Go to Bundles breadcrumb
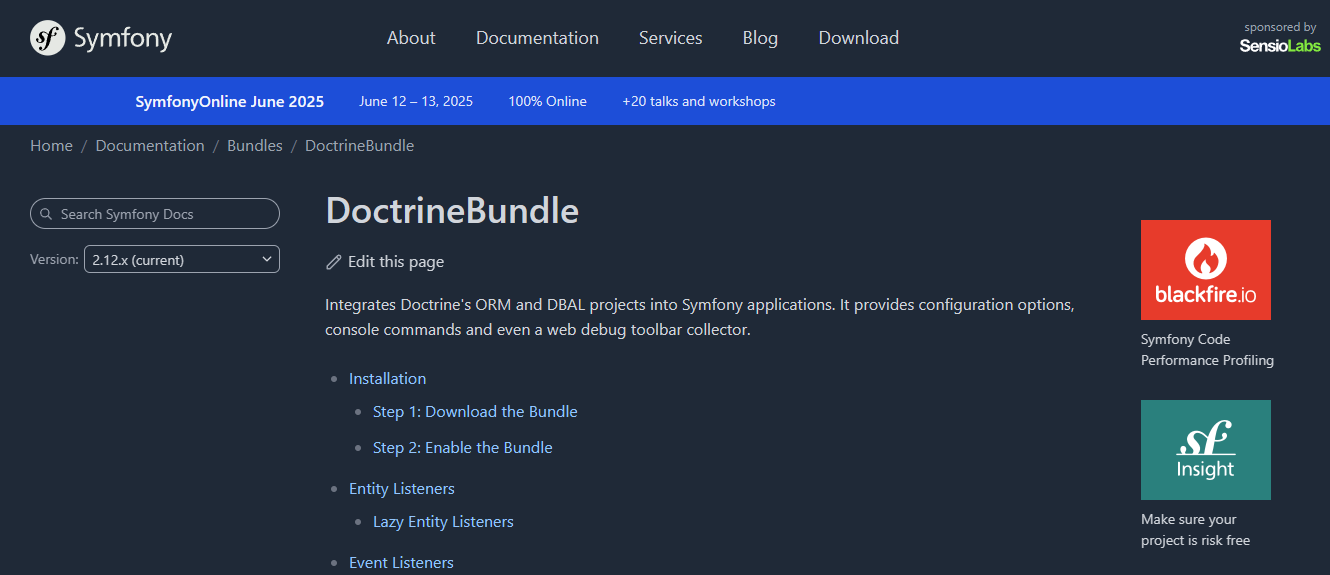This screenshot has height=575, width=1330. pyautogui.click(x=255, y=146)
